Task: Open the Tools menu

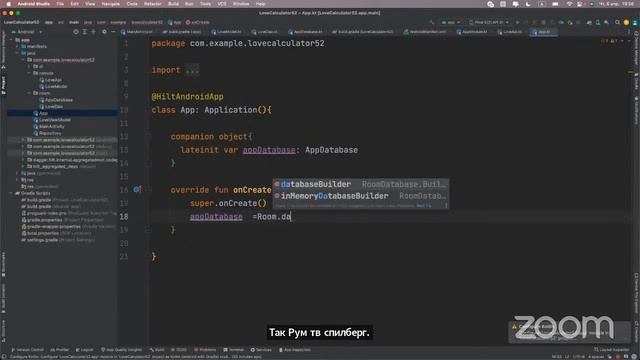Action: pyautogui.click(x=205, y=4)
